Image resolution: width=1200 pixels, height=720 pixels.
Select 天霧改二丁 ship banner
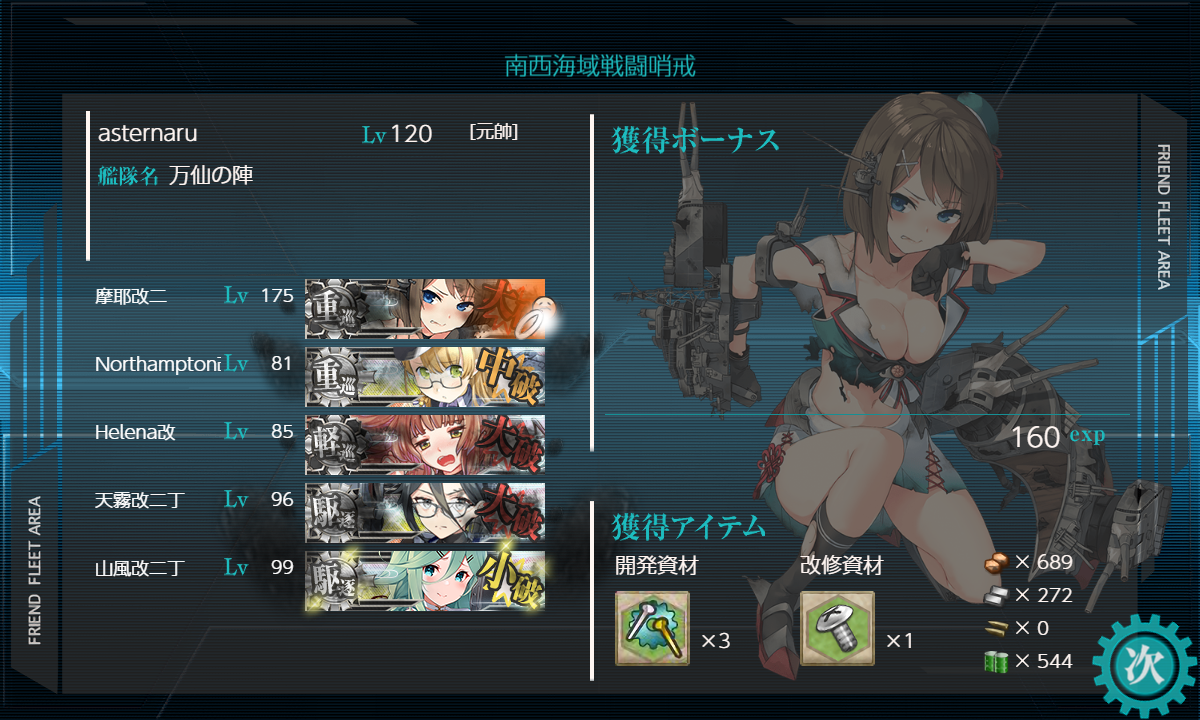pyautogui.click(x=425, y=513)
